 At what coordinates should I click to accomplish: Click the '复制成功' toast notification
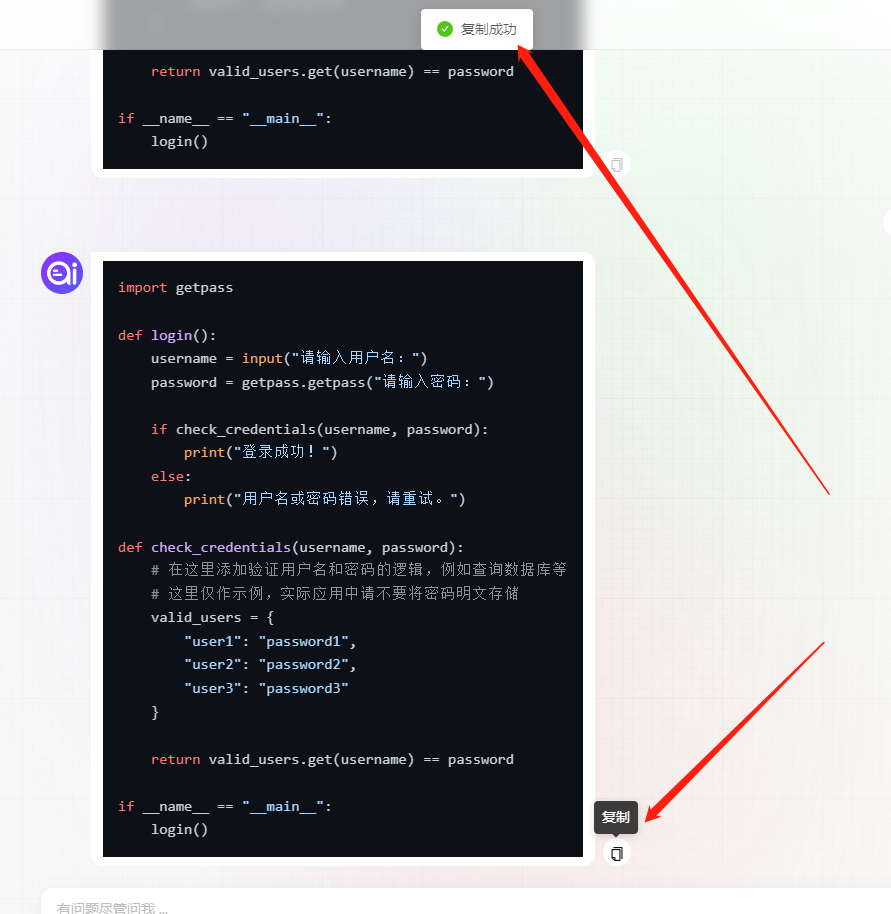point(477,29)
